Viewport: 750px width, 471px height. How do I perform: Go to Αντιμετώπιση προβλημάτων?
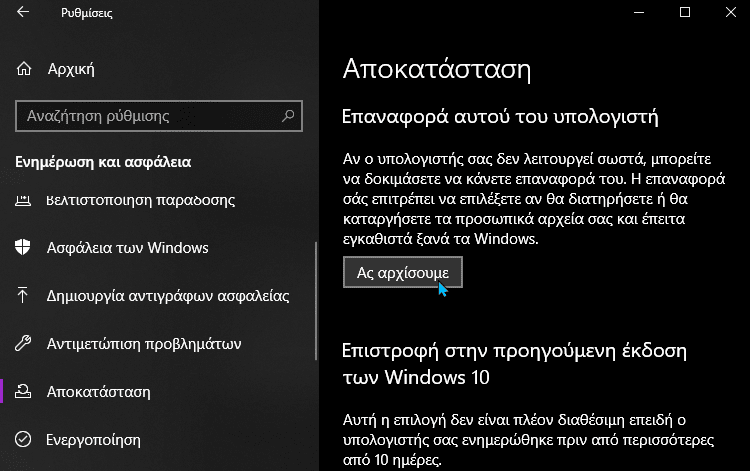coord(144,344)
